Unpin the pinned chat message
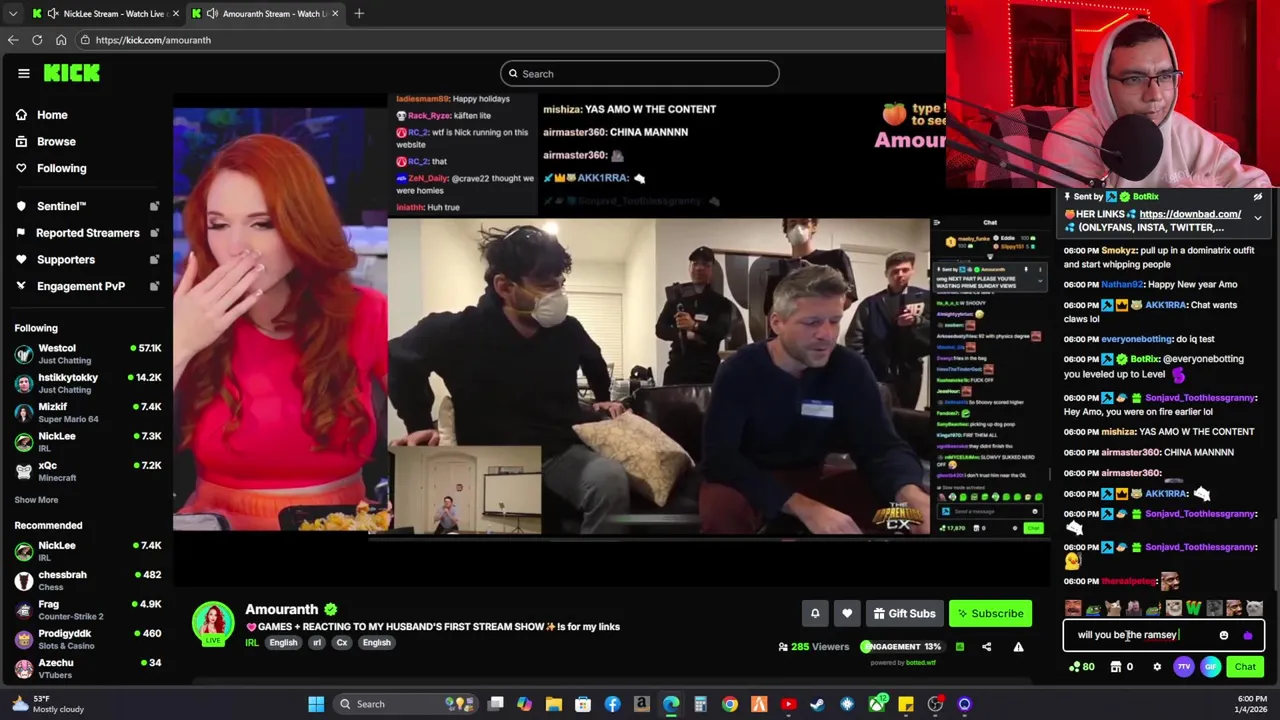The image size is (1280, 720). coord(1258,197)
